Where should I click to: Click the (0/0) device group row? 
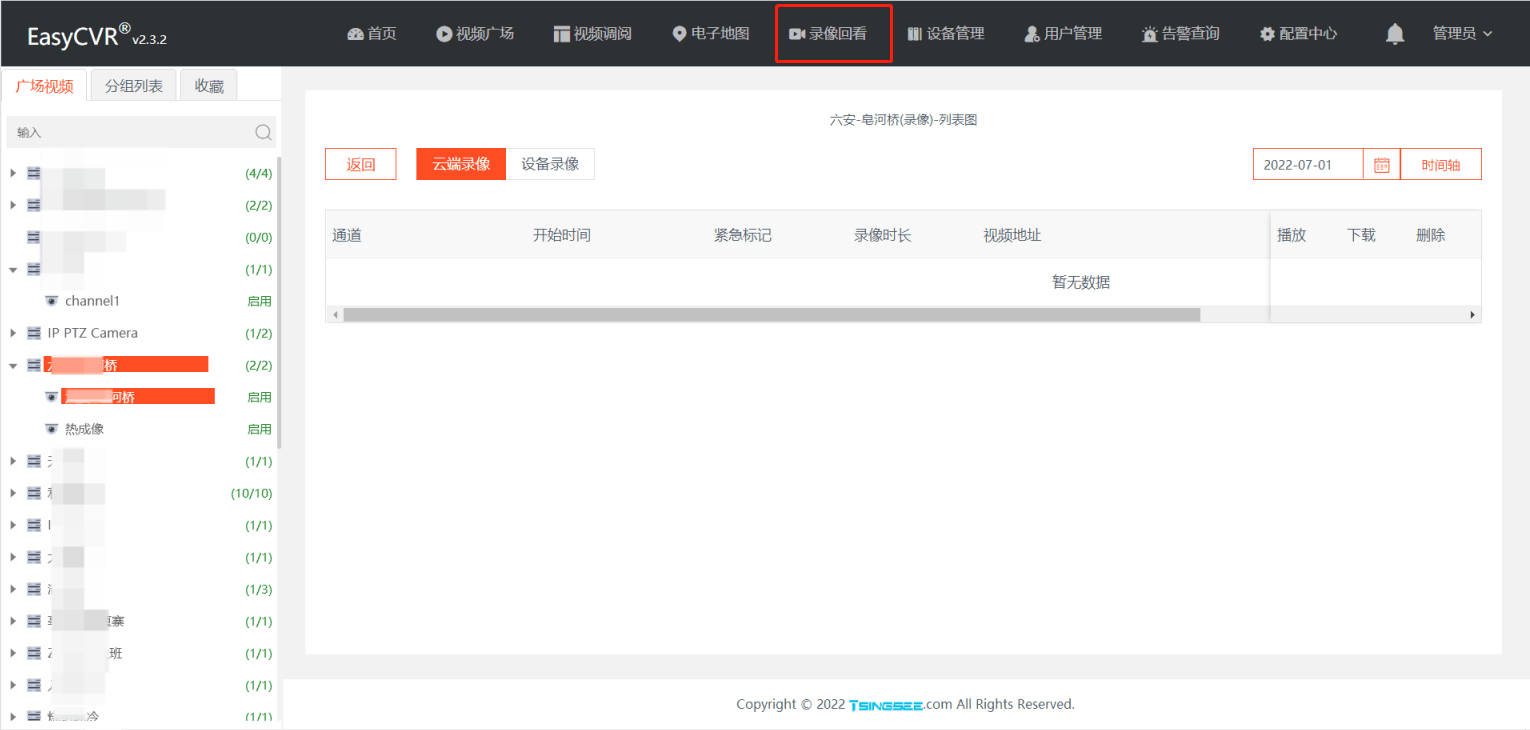click(x=140, y=237)
